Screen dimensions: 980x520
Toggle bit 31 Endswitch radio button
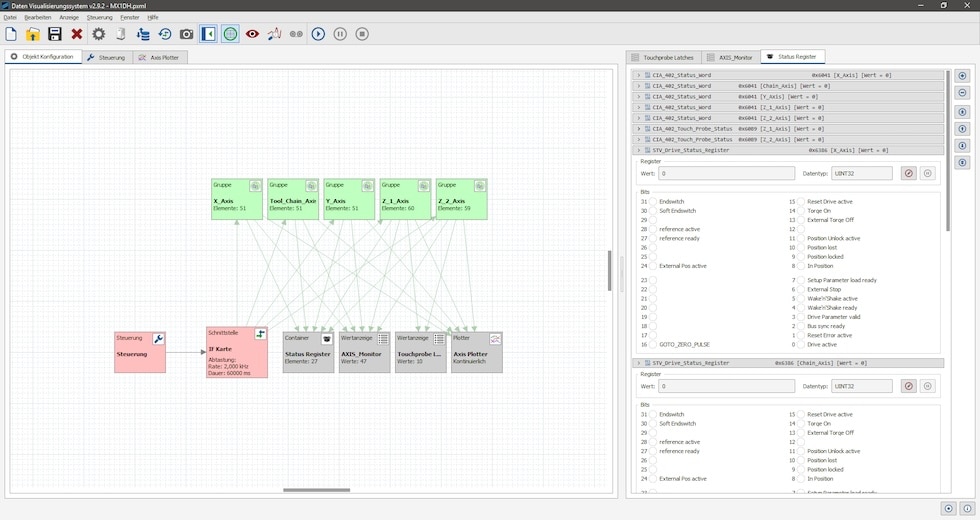(654, 202)
